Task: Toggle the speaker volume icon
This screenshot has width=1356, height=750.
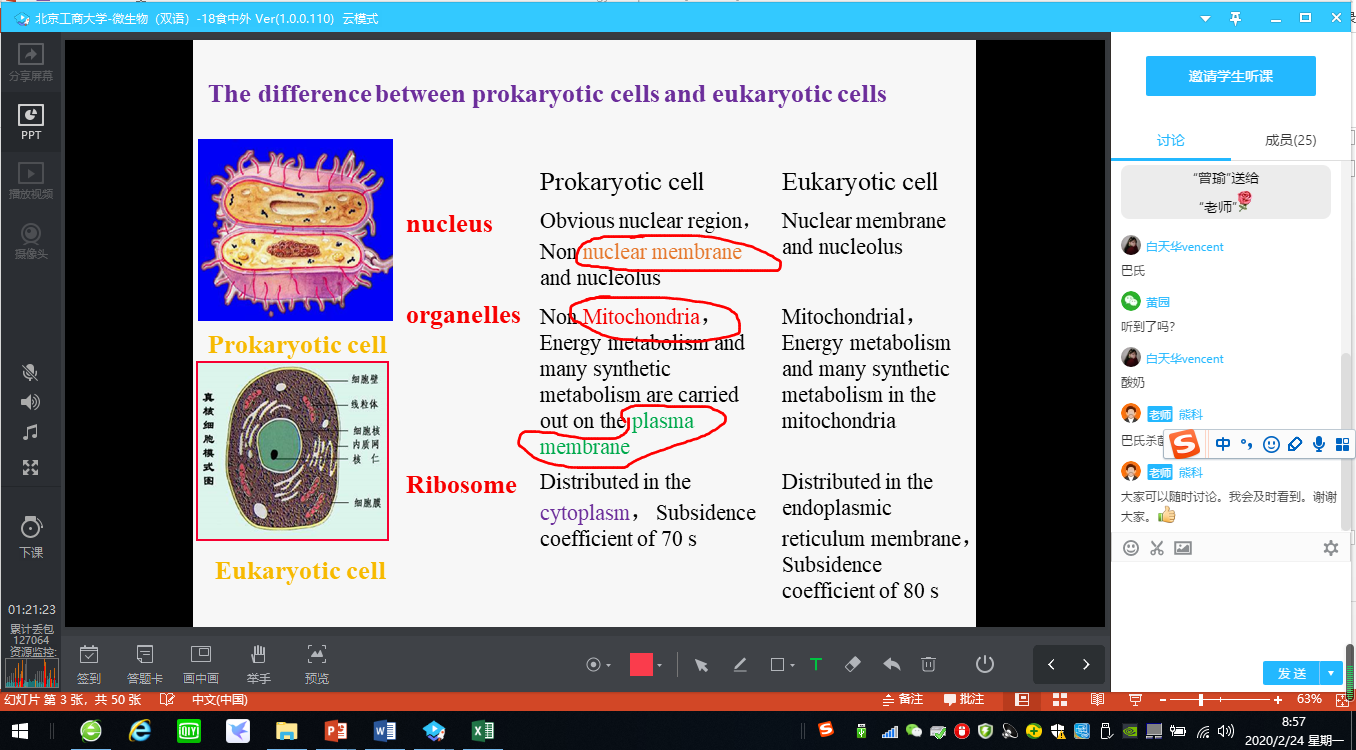Action: point(31,402)
